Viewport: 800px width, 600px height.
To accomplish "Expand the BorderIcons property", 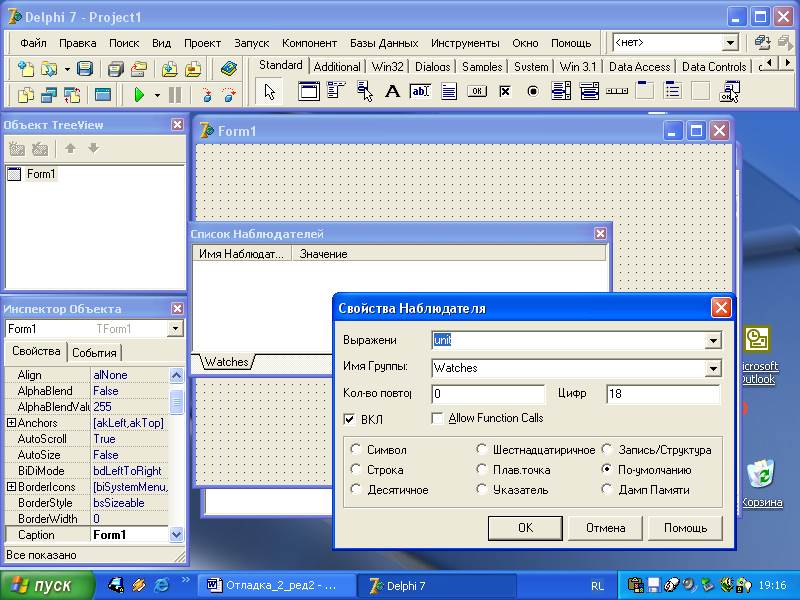I will pos(11,487).
